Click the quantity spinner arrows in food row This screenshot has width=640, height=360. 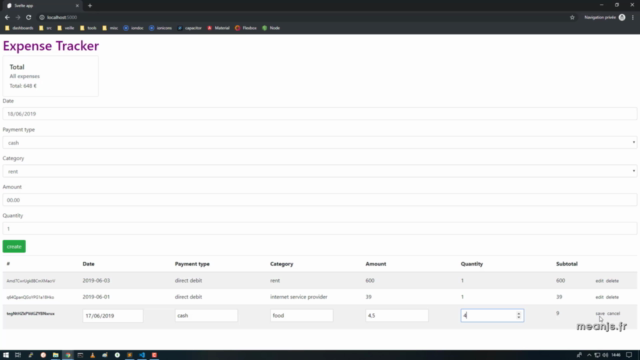point(519,316)
